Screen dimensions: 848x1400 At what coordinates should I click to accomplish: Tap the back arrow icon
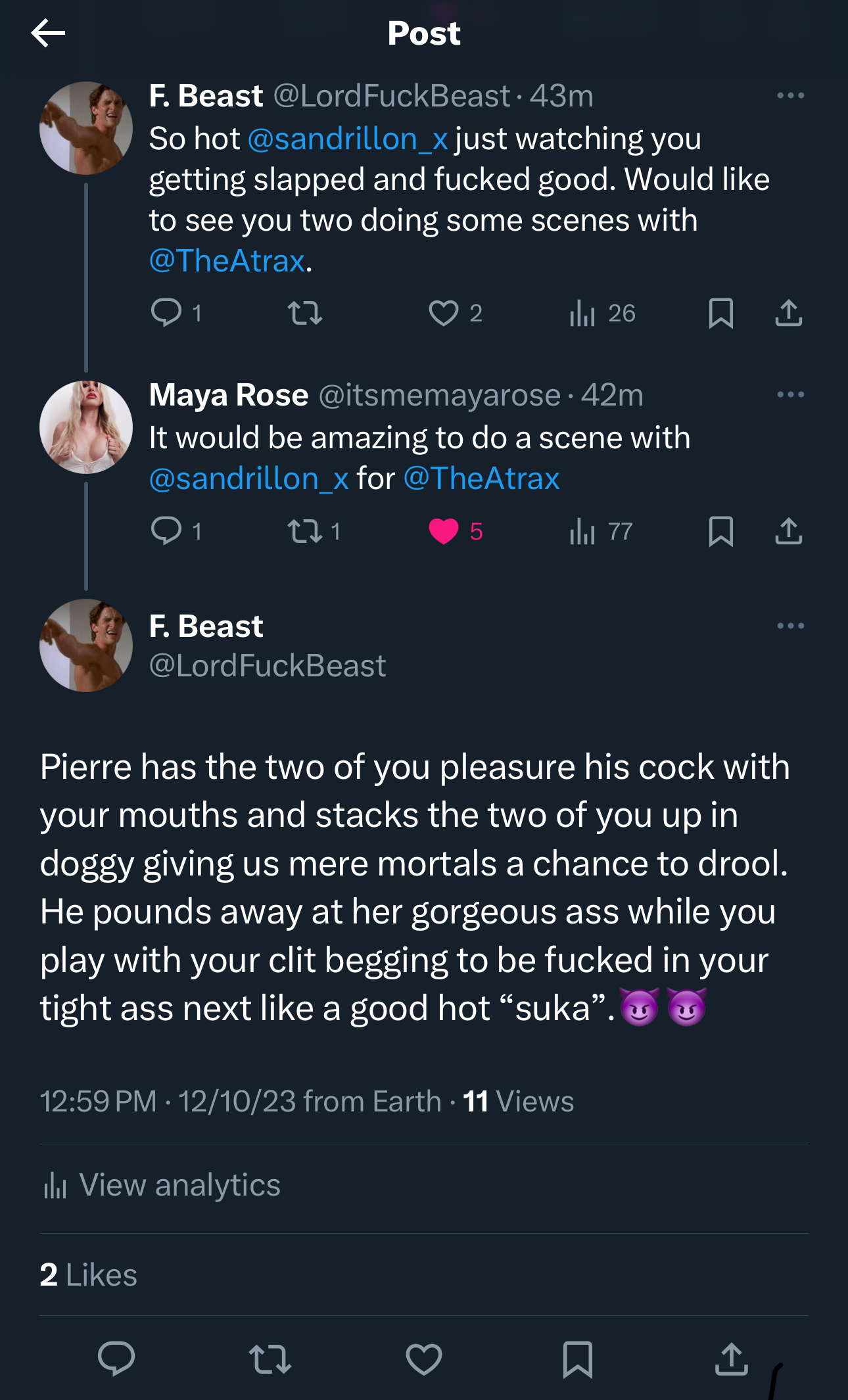coord(48,33)
